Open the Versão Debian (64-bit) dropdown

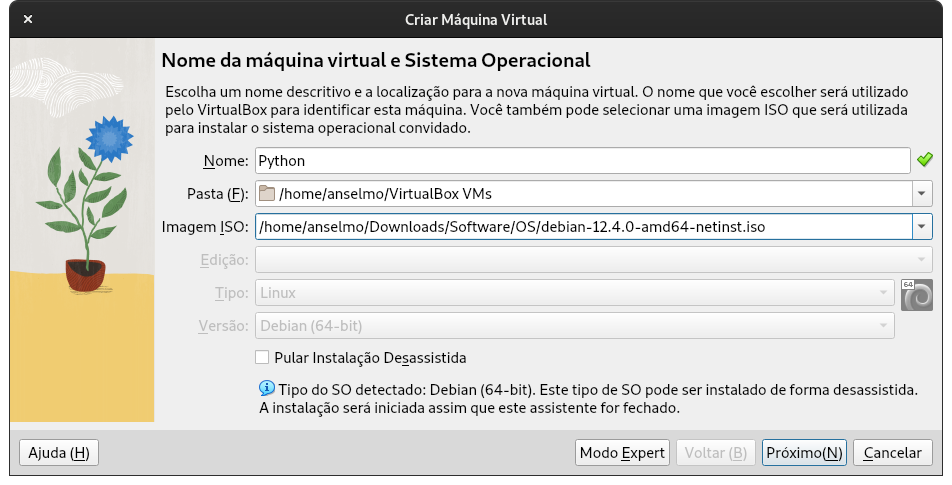(x=575, y=325)
